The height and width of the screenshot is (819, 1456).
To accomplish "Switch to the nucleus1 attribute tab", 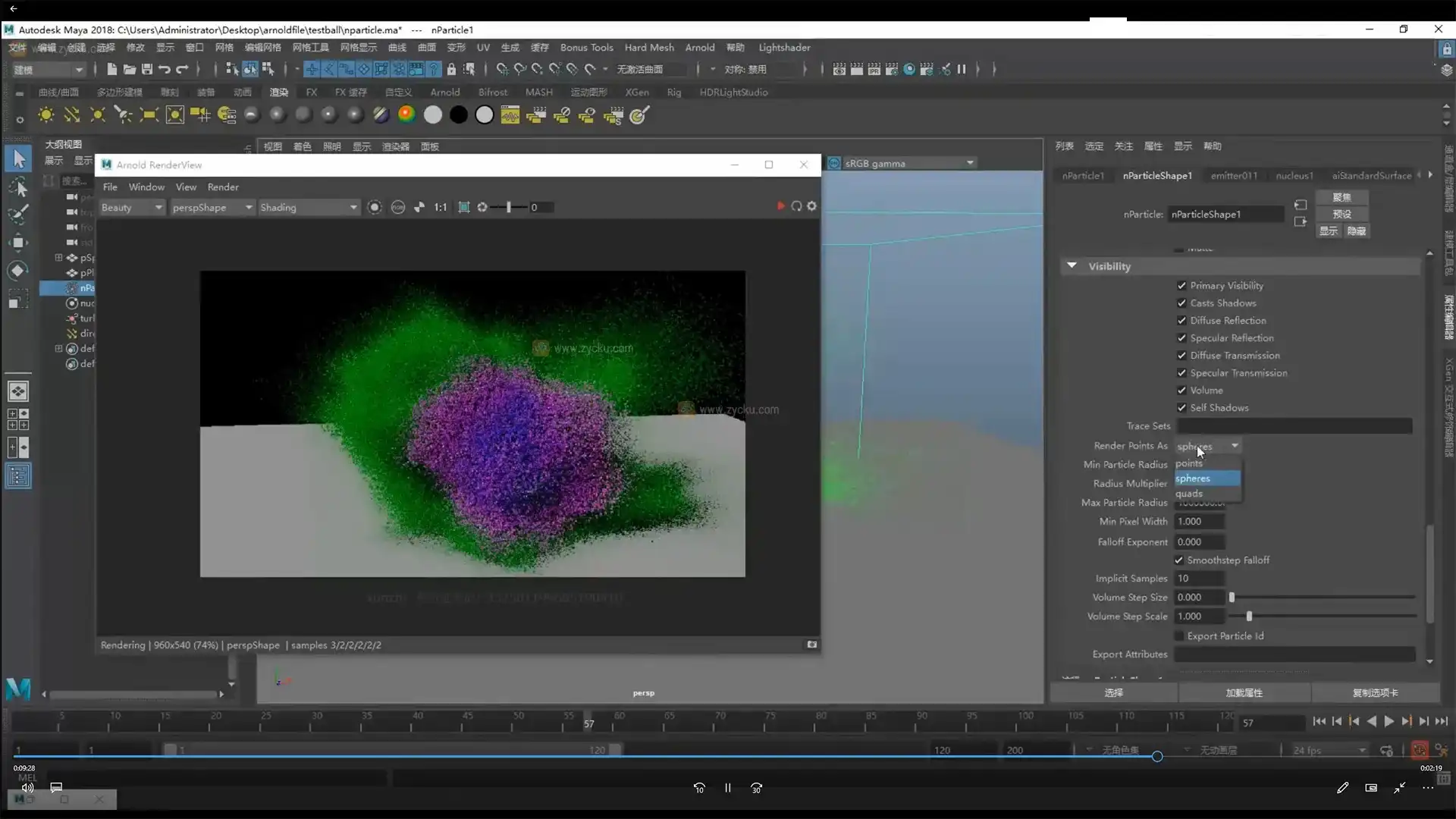I will [x=1294, y=176].
